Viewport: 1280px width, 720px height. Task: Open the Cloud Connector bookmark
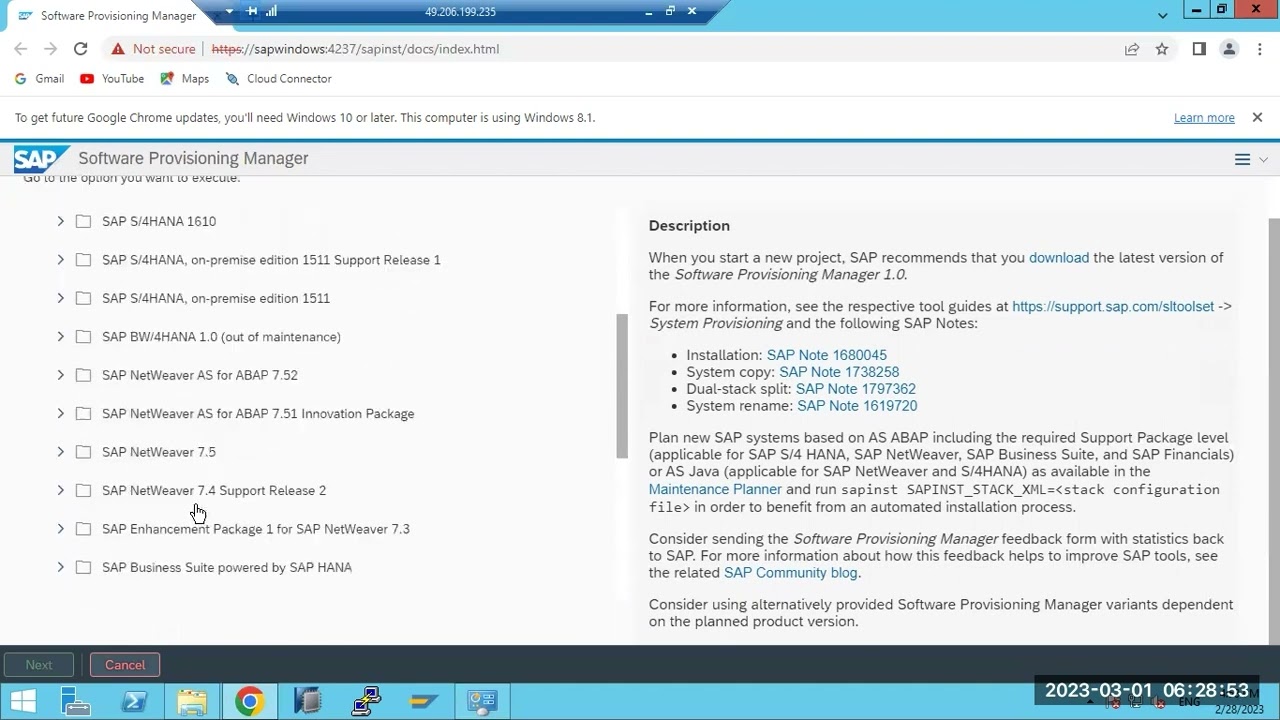pos(278,79)
